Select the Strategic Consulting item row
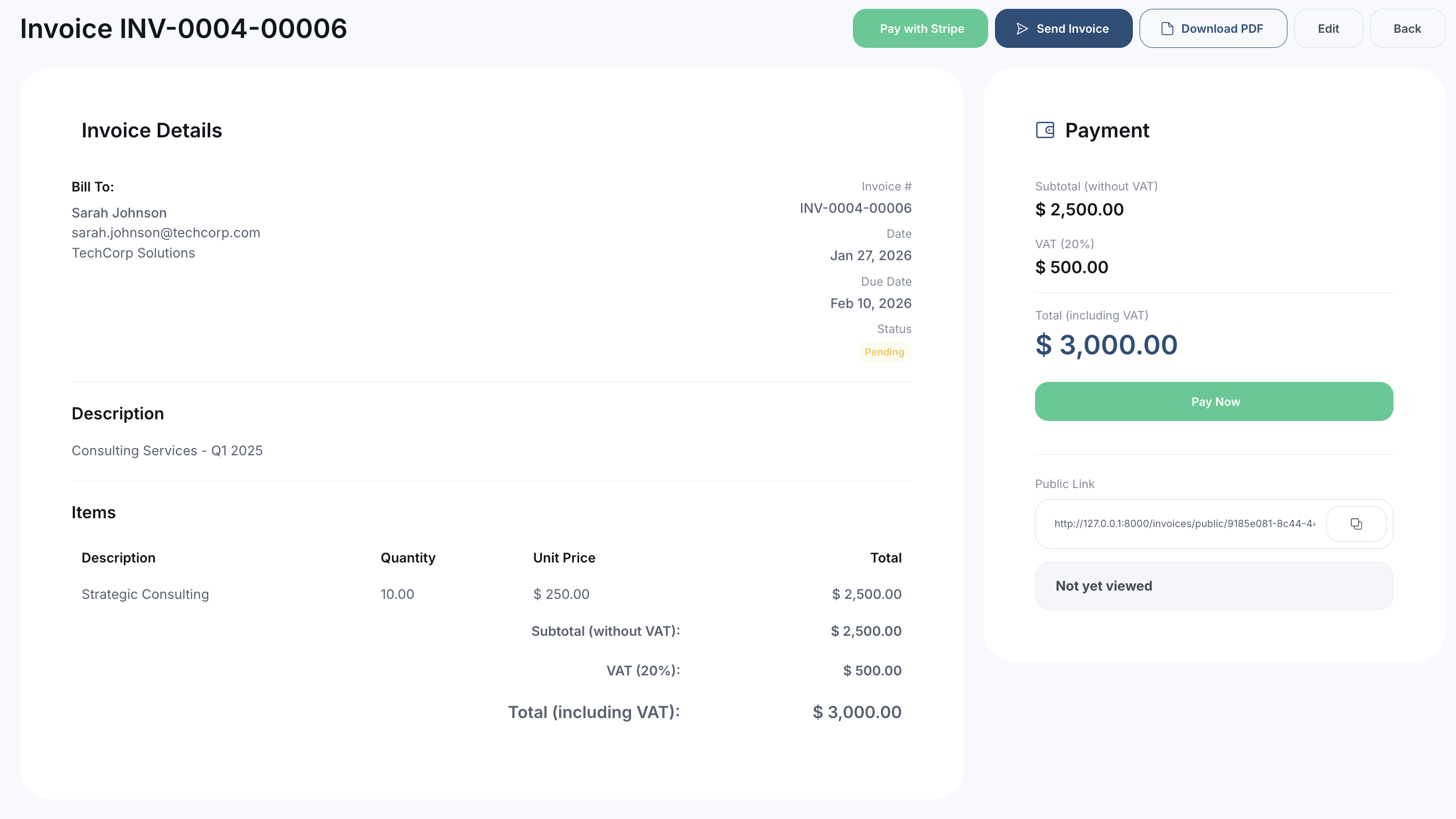1456x819 pixels. [145, 595]
